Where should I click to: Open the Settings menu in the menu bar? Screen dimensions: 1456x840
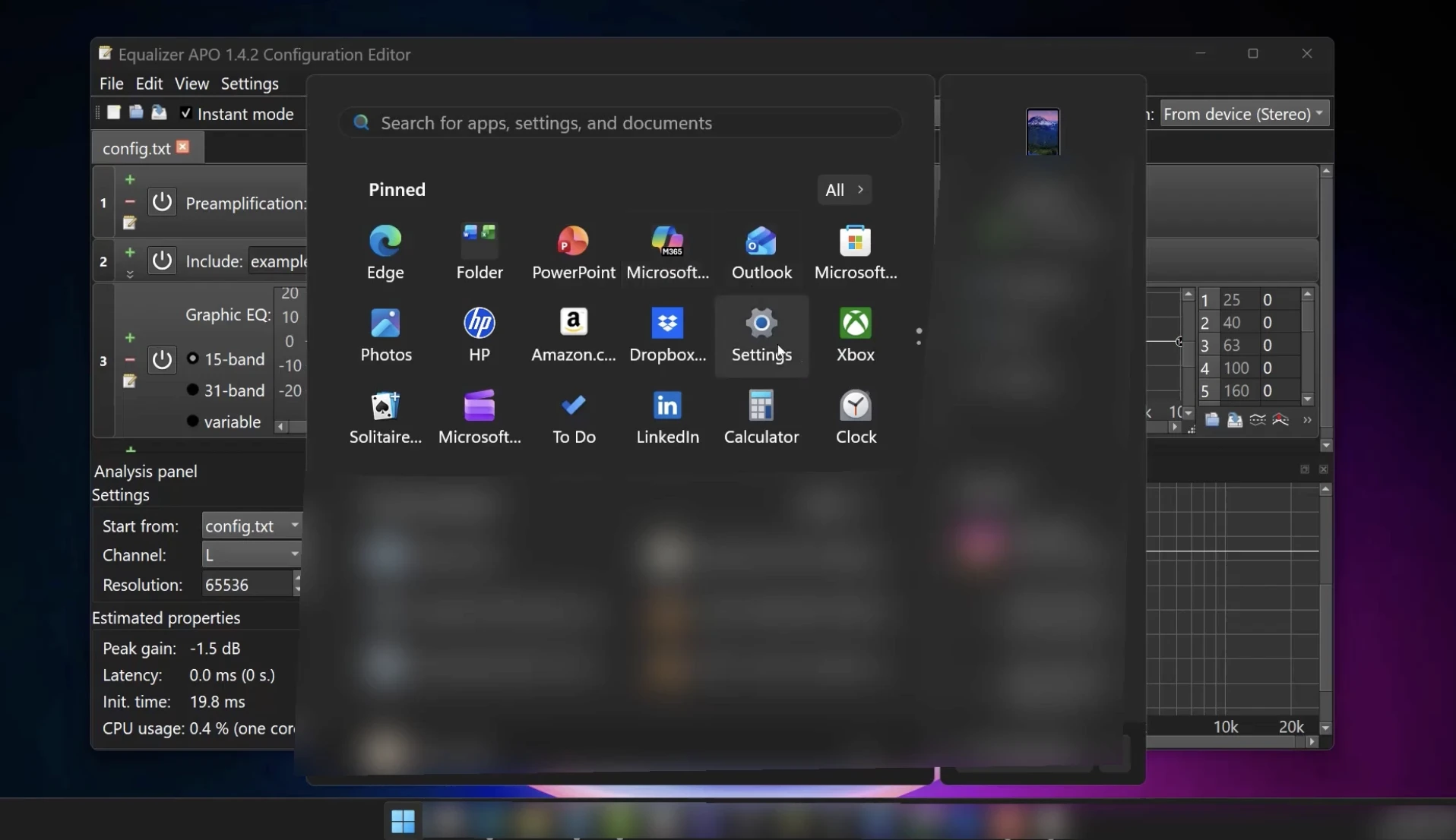(x=250, y=84)
